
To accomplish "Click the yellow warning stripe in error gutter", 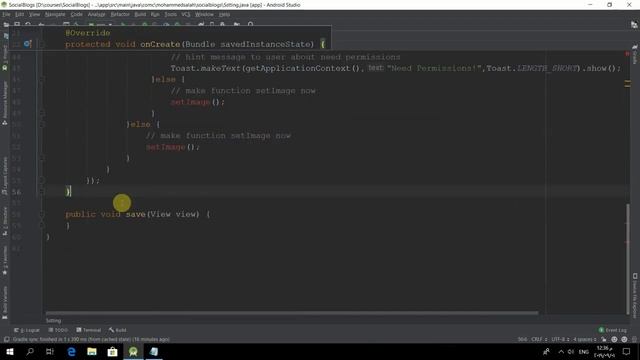I will tap(627, 84).
